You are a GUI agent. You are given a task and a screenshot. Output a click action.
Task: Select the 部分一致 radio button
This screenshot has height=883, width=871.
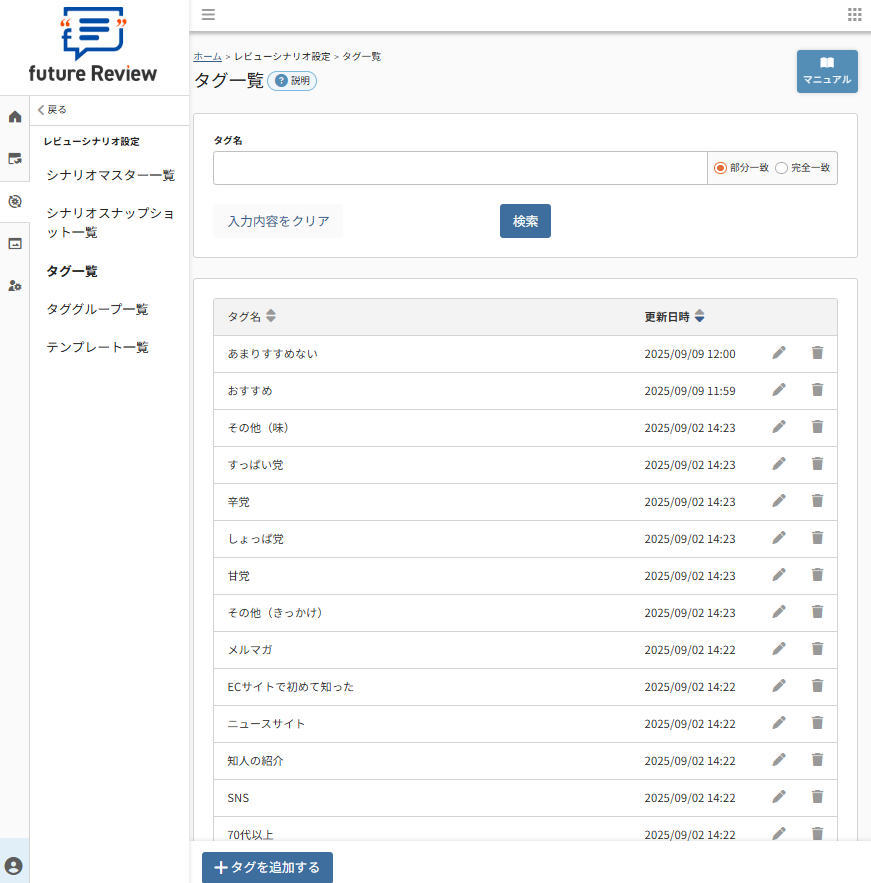click(x=722, y=168)
